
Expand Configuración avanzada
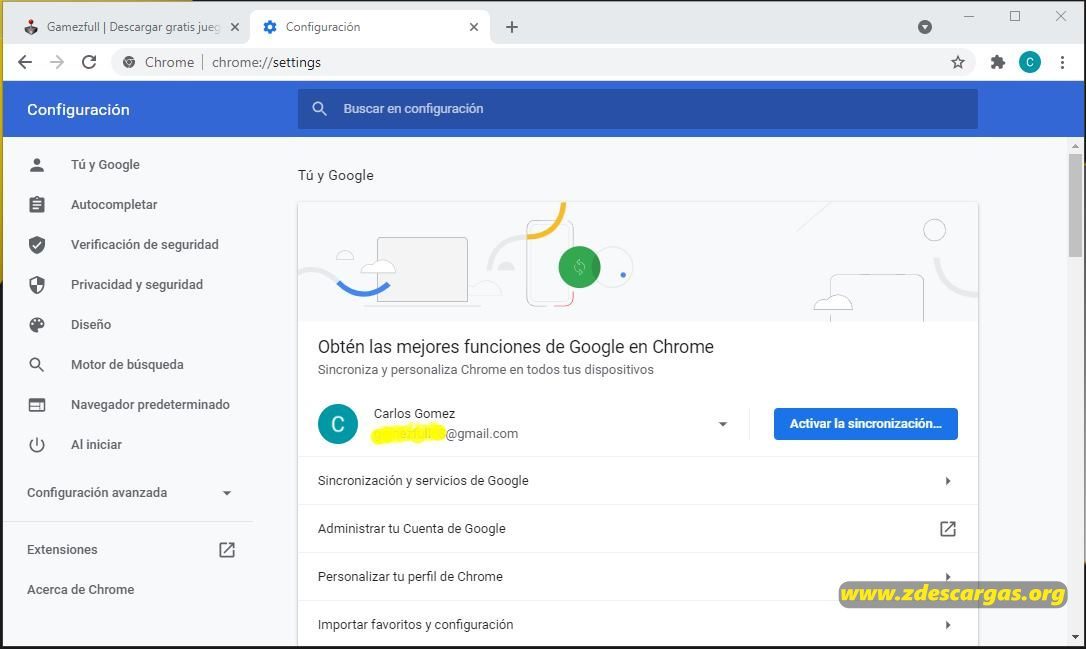tap(129, 492)
